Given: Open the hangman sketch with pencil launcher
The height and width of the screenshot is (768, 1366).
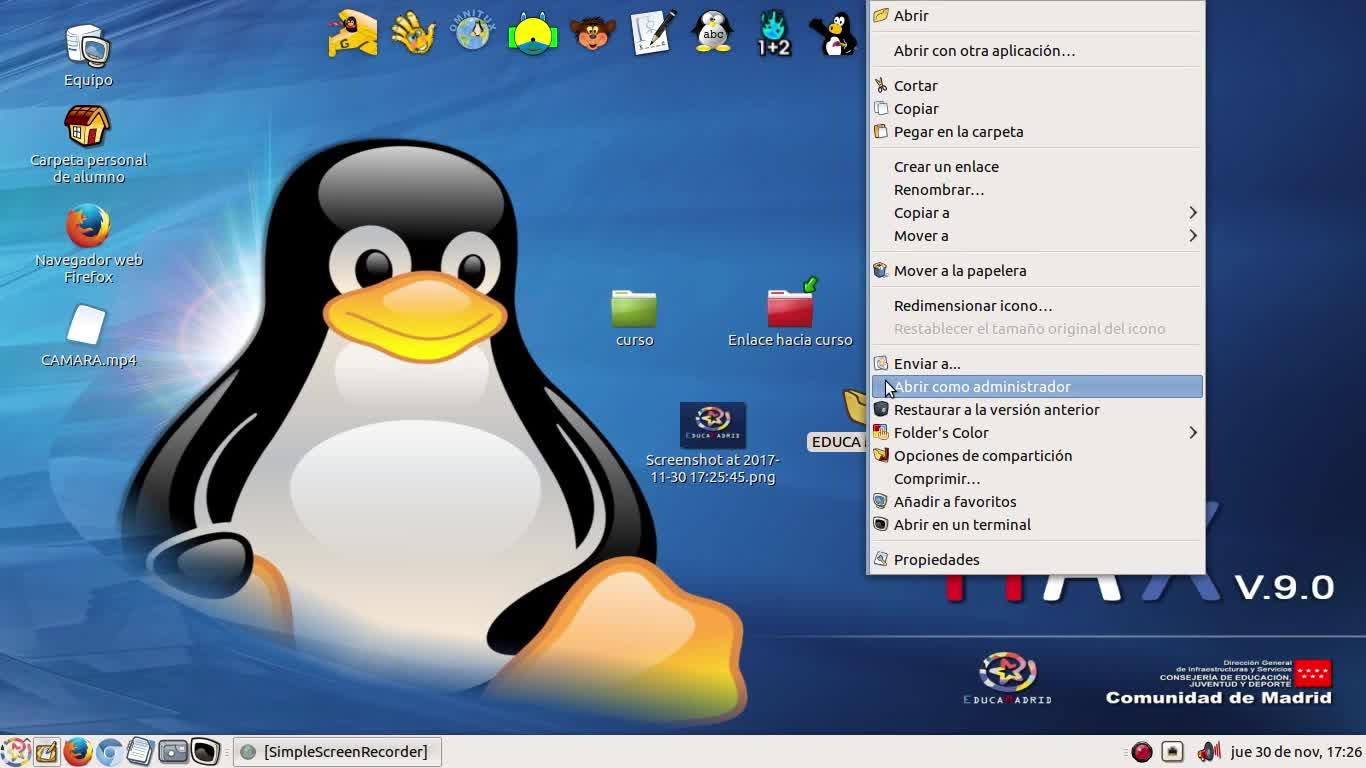Looking at the screenshot, I should point(653,32).
